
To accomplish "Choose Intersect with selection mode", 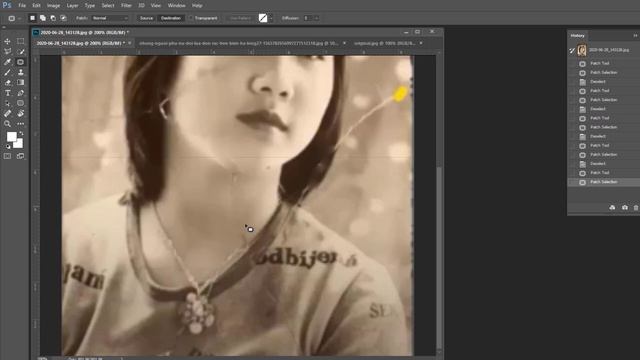I will (63, 18).
